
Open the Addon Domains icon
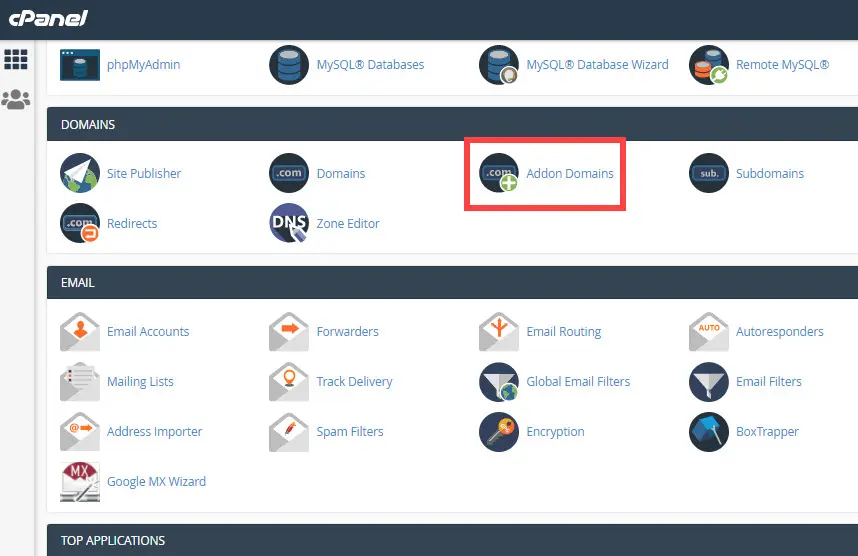(498, 173)
